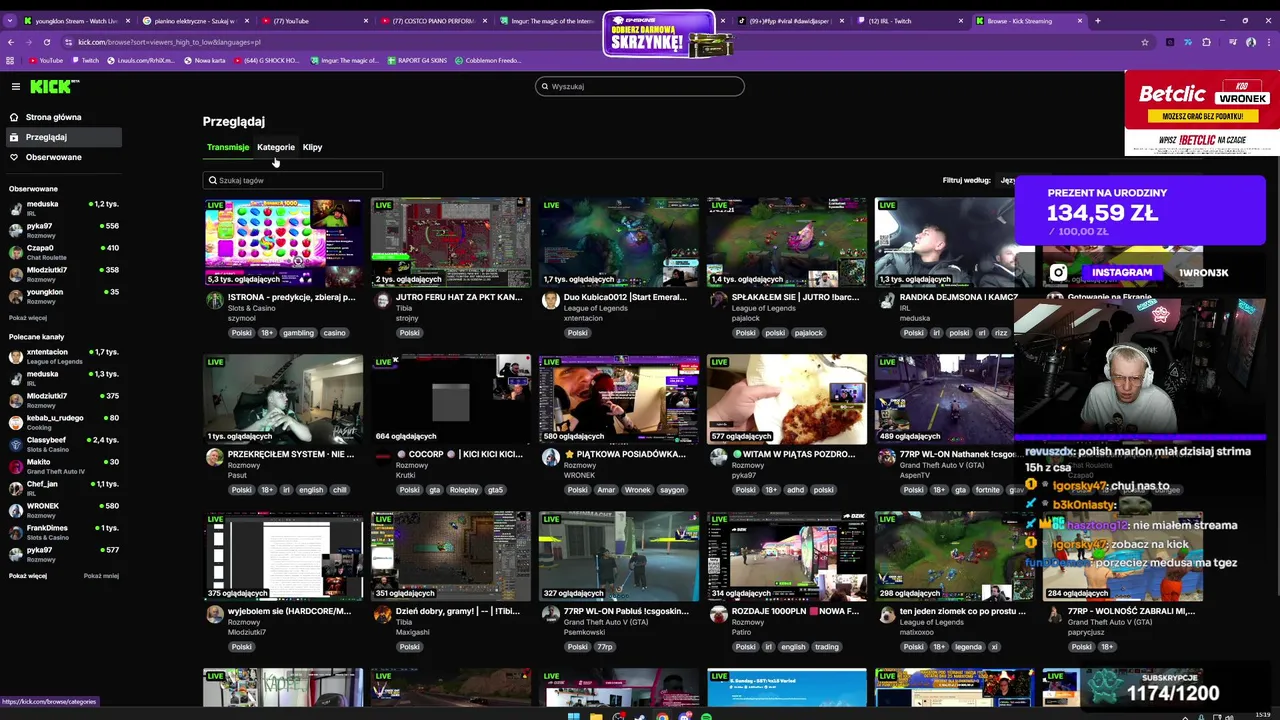Switch to the Klipy tab
Image resolution: width=1280 pixels, height=720 pixels.
point(312,147)
